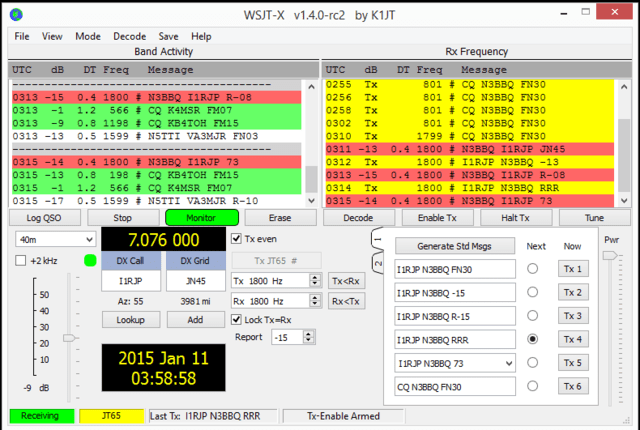Click the Band Activity row 0315 N5TTI VA3MJR R-10

(x=157, y=201)
